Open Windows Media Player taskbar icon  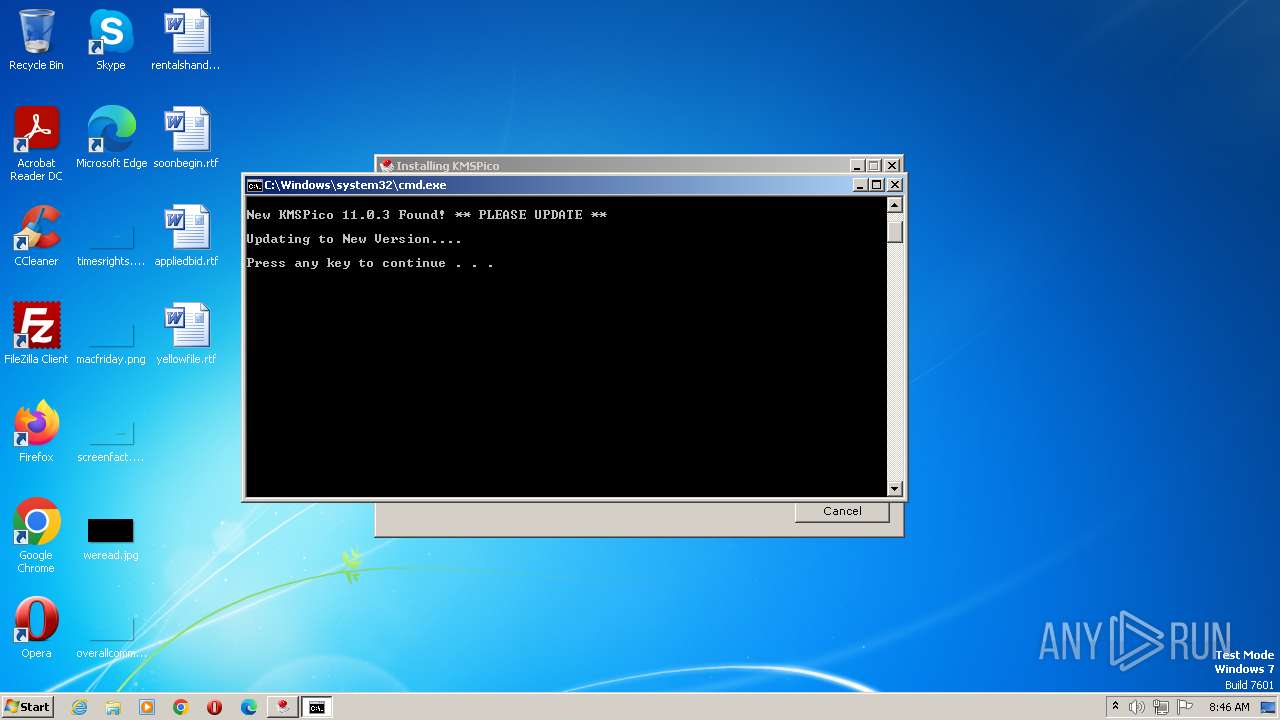click(x=147, y=707)
